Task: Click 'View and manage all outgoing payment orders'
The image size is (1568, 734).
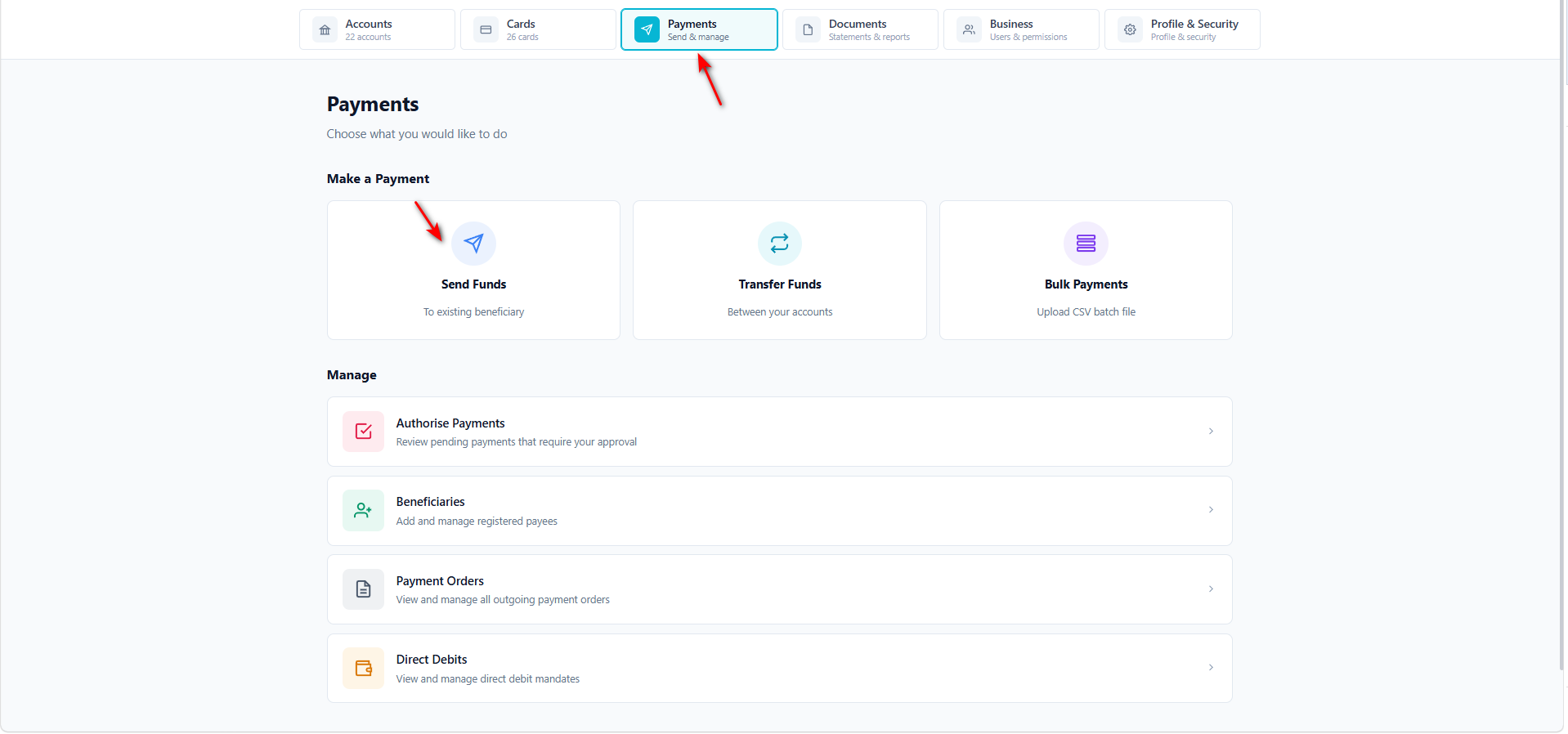Action: [x=503, y=600]
